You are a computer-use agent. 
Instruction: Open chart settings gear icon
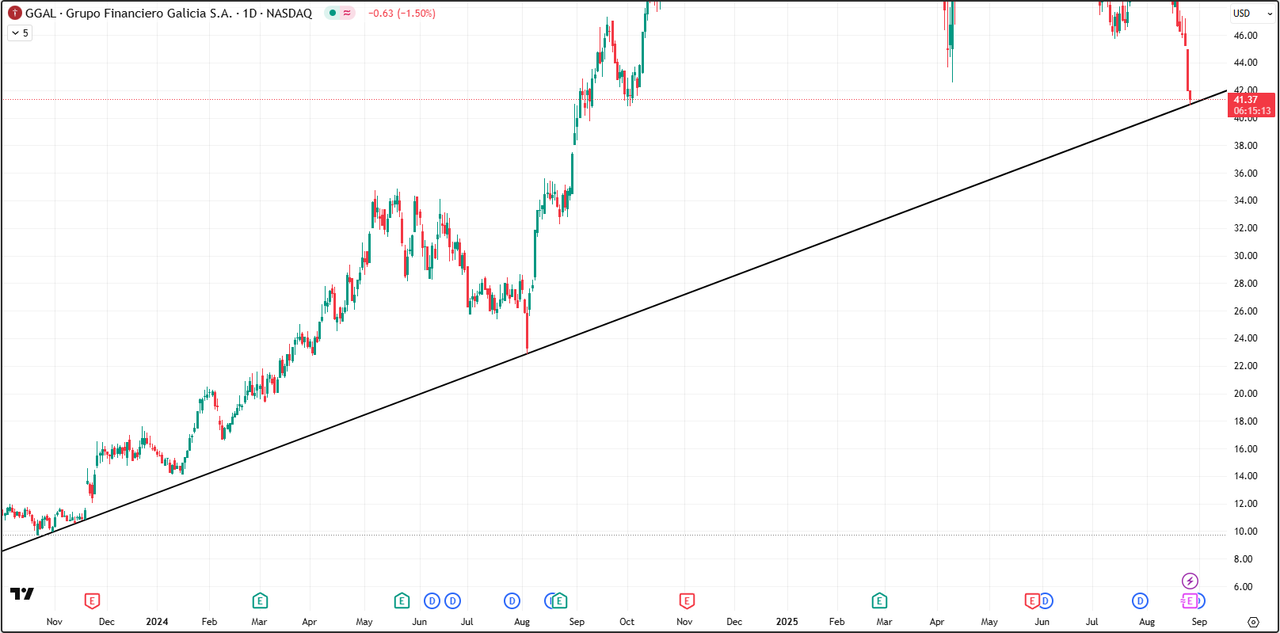coord(1252,621)
